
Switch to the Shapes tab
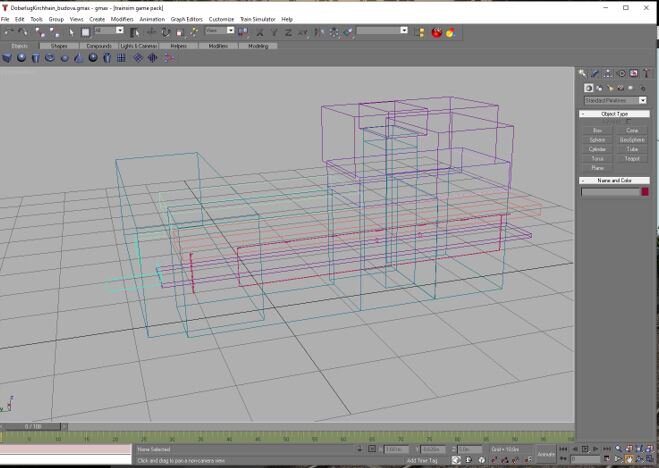[x=59, y=46]
